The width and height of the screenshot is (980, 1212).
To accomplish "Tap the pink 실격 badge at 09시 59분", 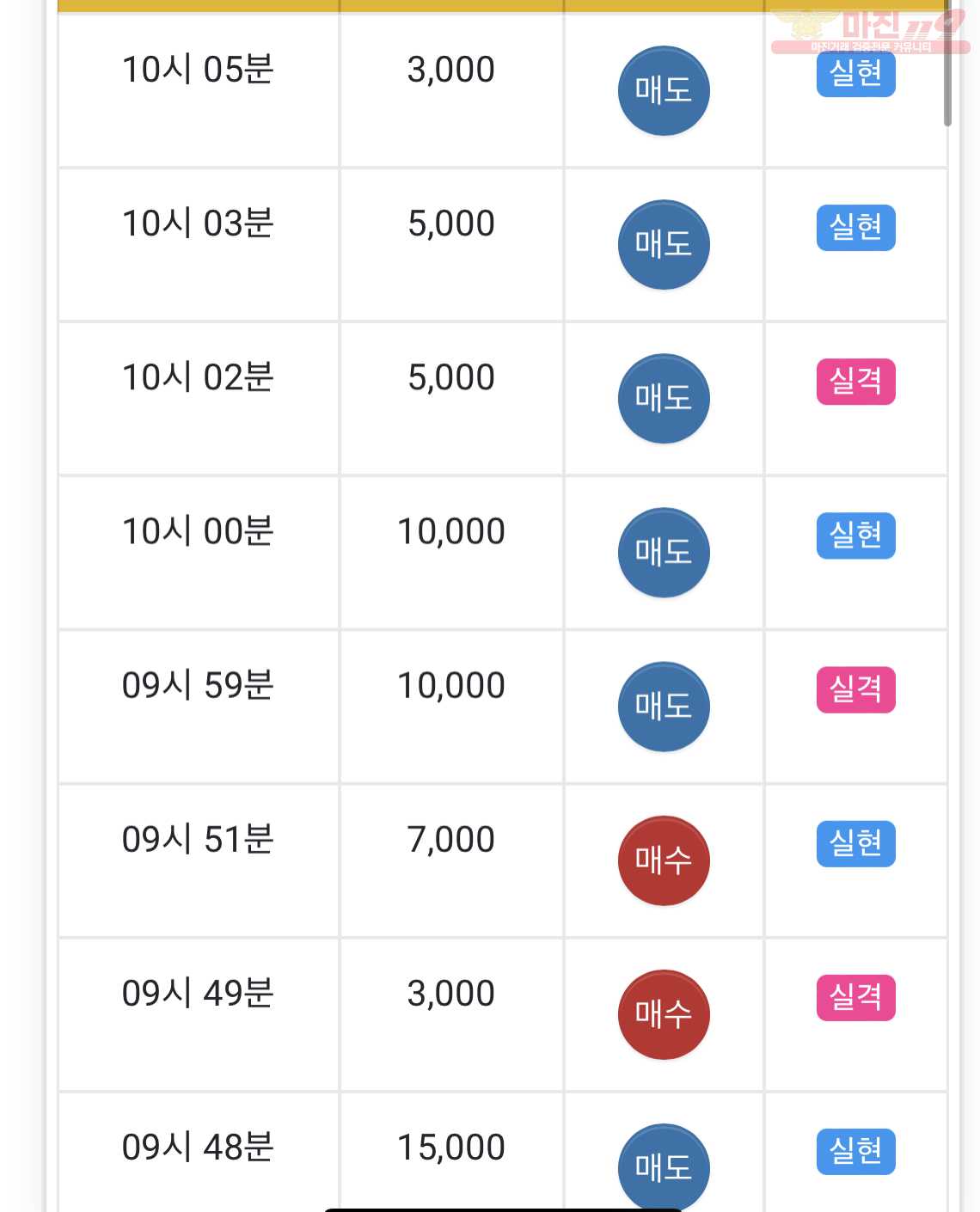I will [856, 689].
